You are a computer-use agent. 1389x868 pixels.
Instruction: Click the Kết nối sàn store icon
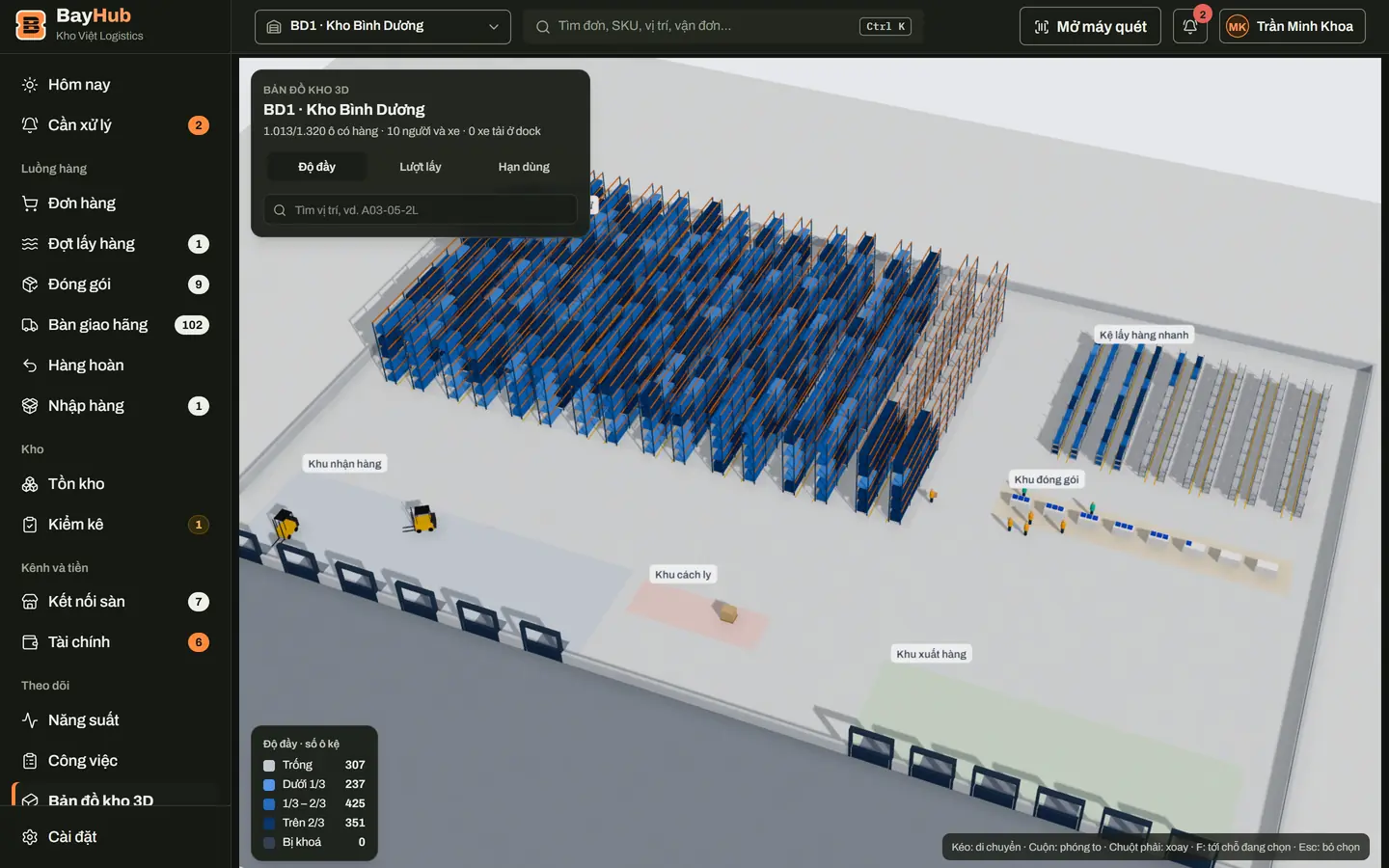coord(30,602)
